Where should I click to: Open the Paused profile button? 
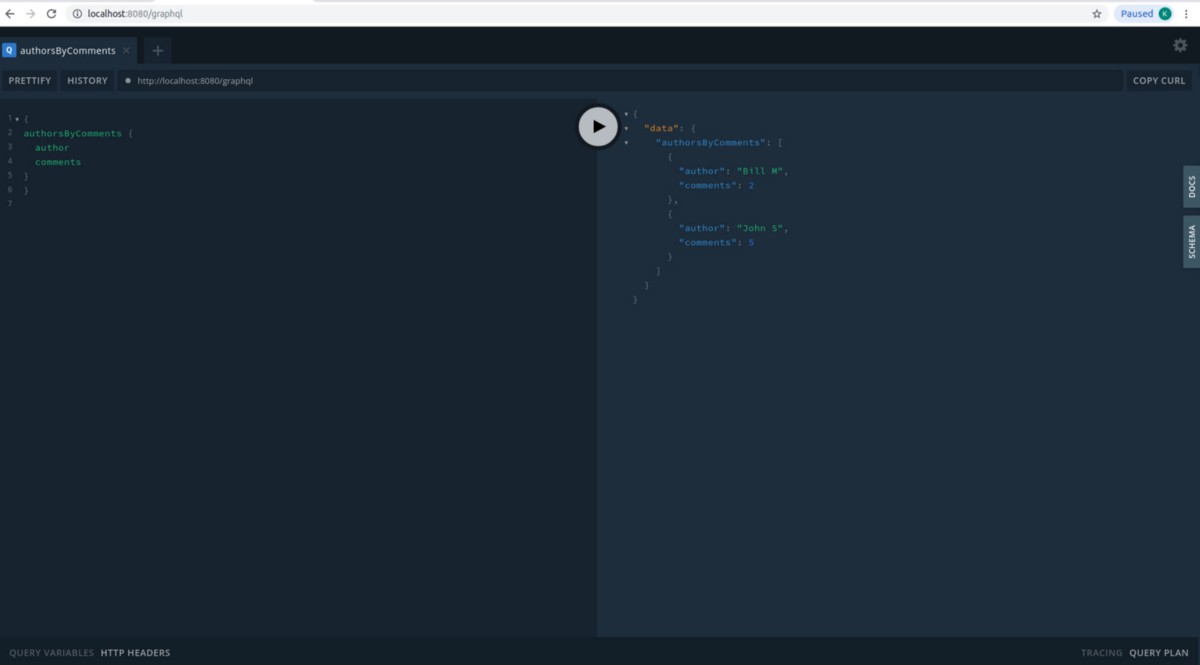click(1144, 14)
